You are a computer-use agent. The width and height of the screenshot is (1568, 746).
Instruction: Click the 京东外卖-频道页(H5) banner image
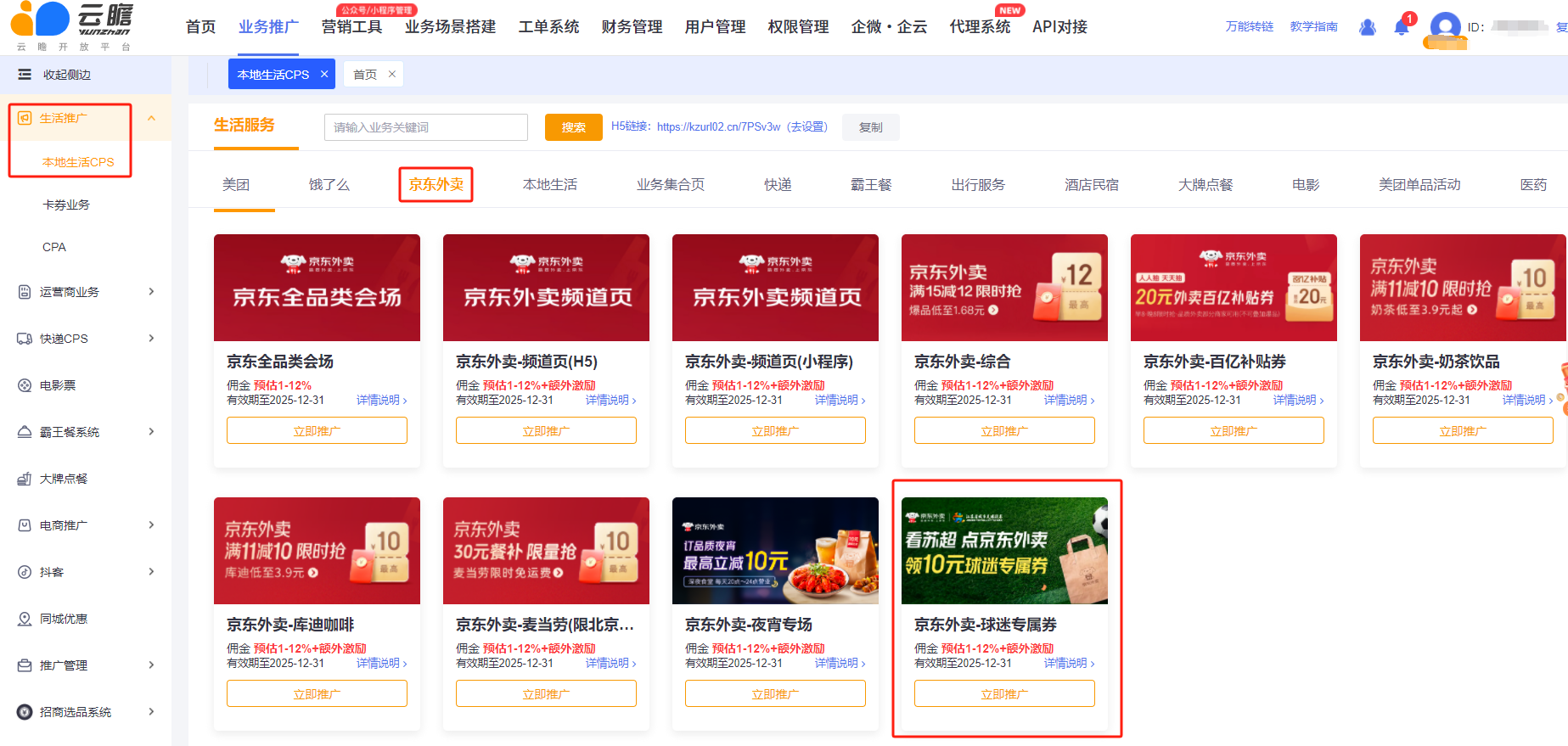(546, 288)
